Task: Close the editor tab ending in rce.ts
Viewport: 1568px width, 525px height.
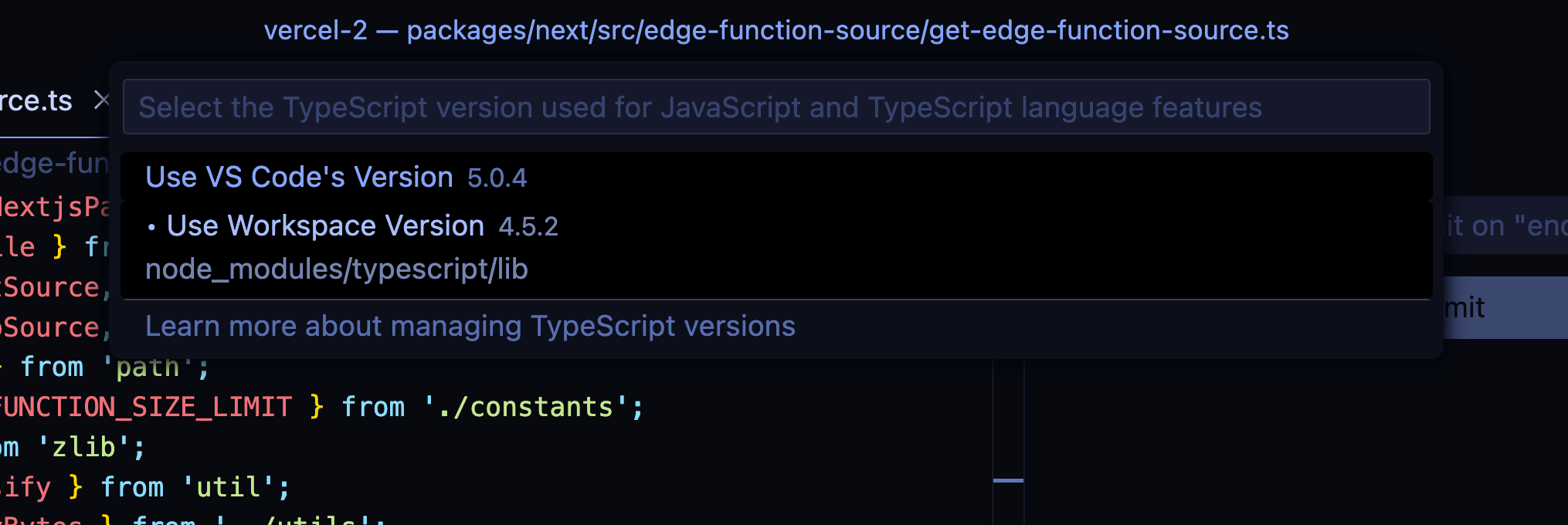Action: (x=101, y=100)
